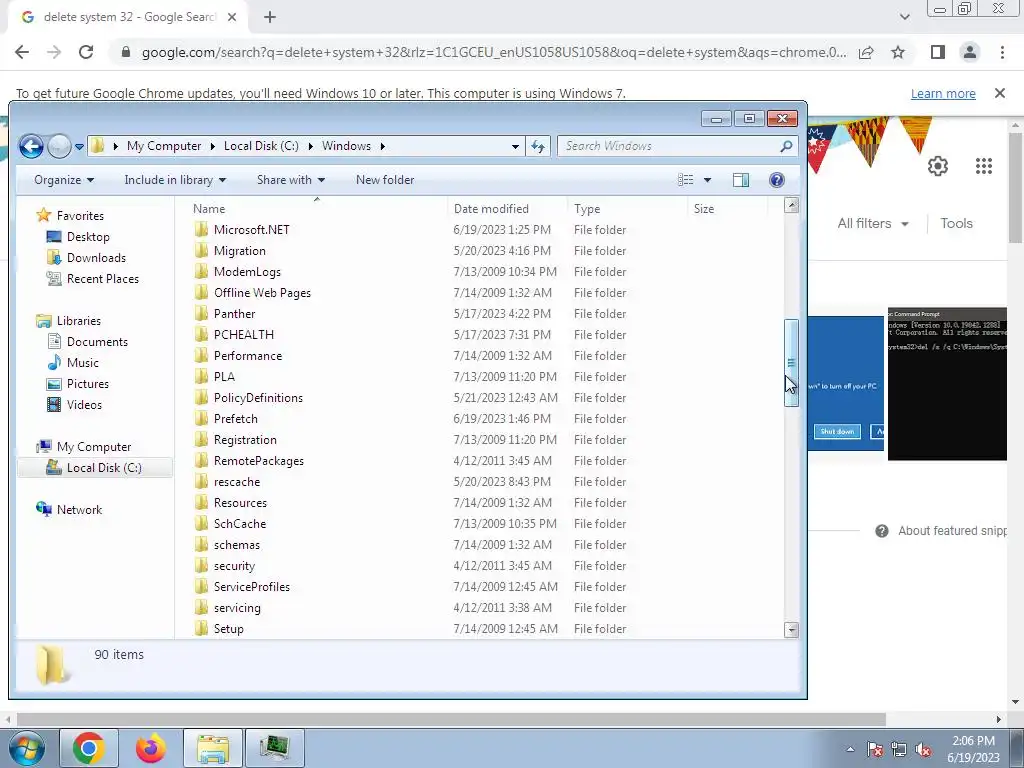Expand the address bar history dropdown

(515, 146)
